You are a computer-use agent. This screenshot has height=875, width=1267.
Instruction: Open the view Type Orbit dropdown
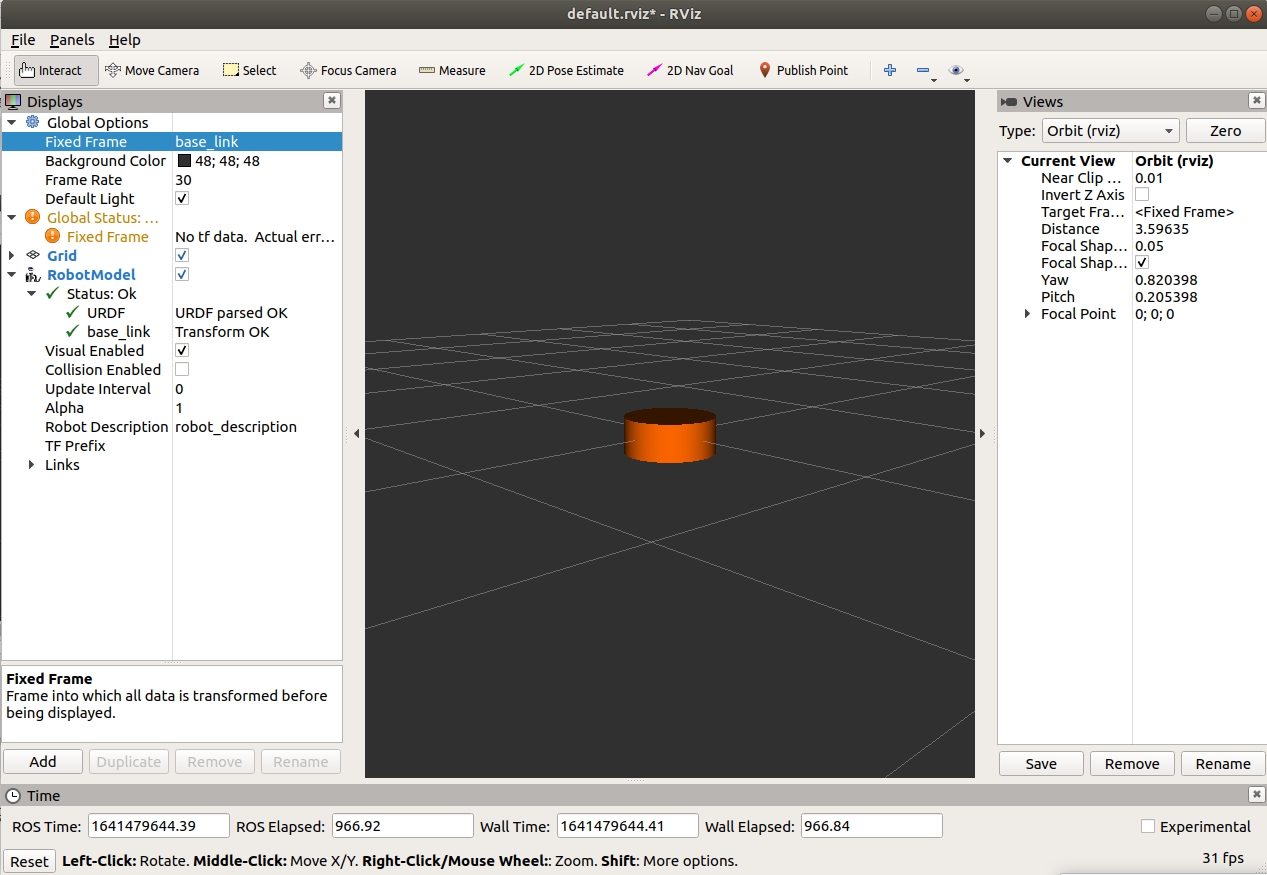point(1110,131)
